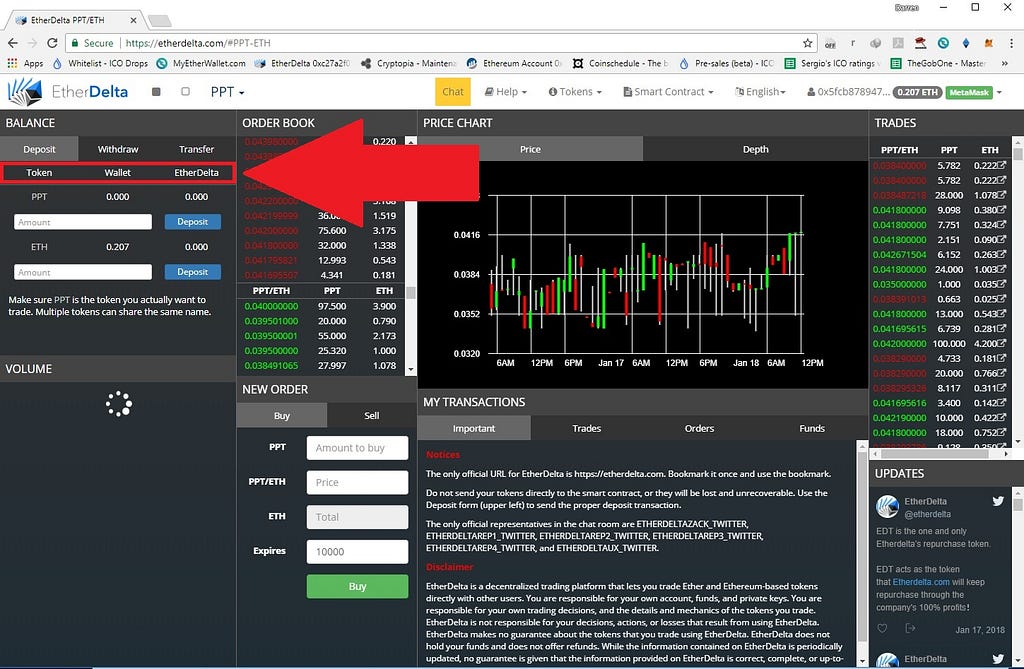1024x669 pixels.
Task: Open the Trades tab in My Transactions
Action: point(586,429)
